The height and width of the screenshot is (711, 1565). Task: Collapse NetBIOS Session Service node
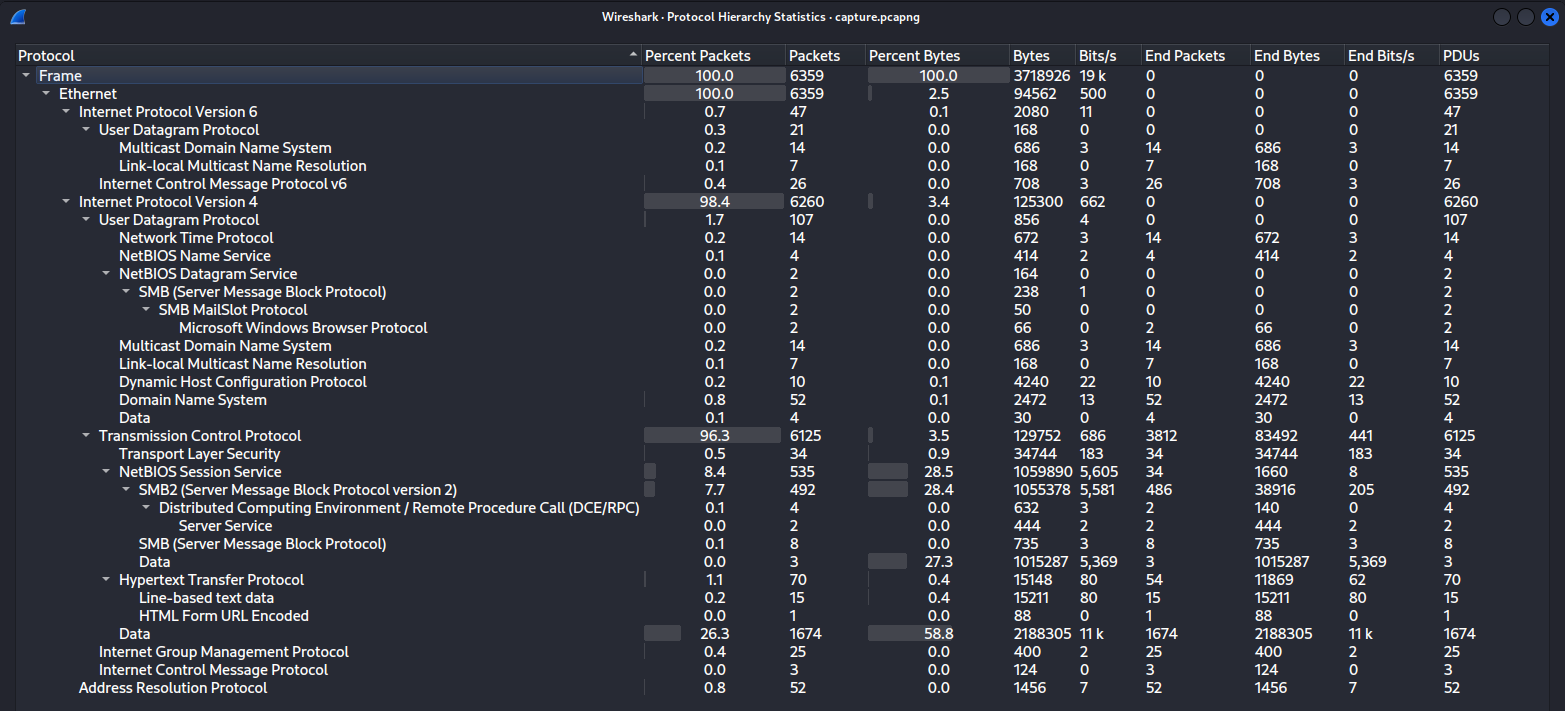(107, 472)
